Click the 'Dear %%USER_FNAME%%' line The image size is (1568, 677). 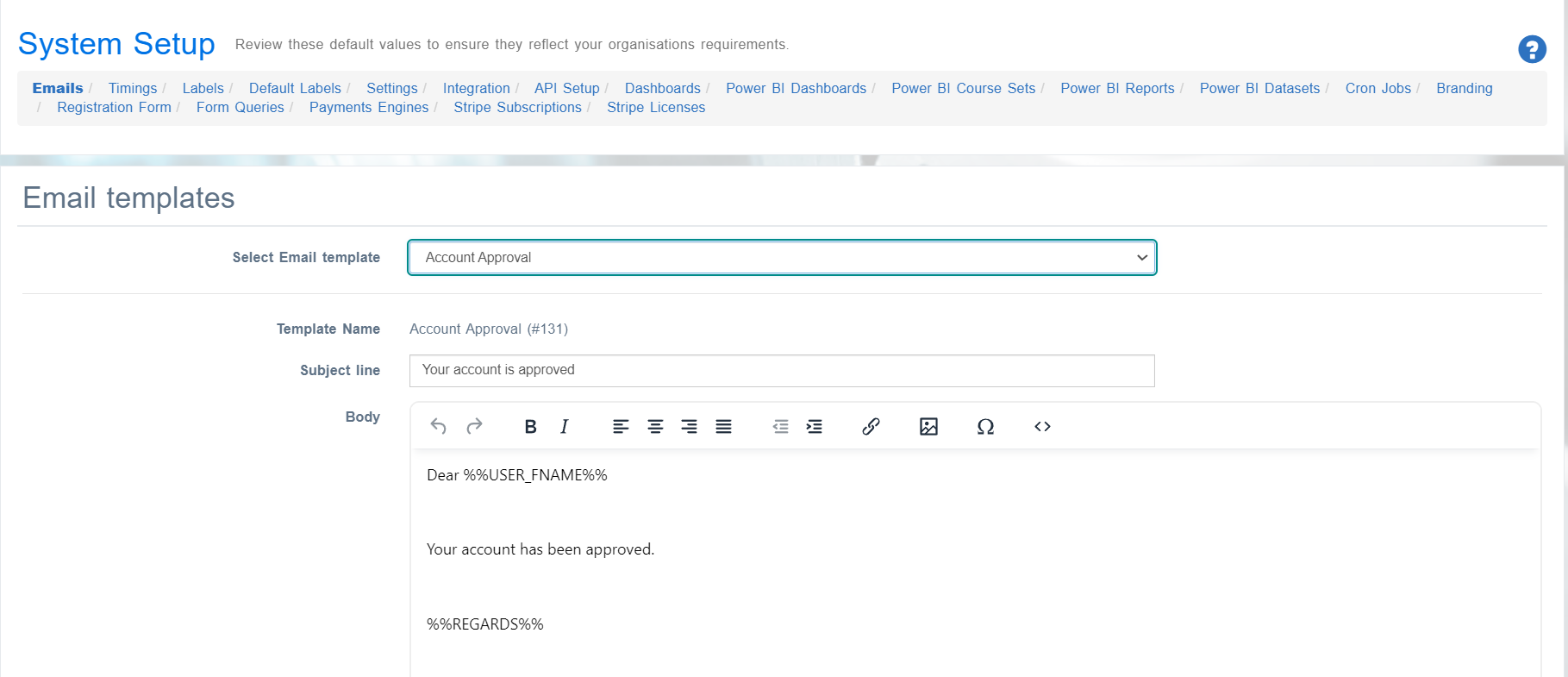click(x=517, y=475)
